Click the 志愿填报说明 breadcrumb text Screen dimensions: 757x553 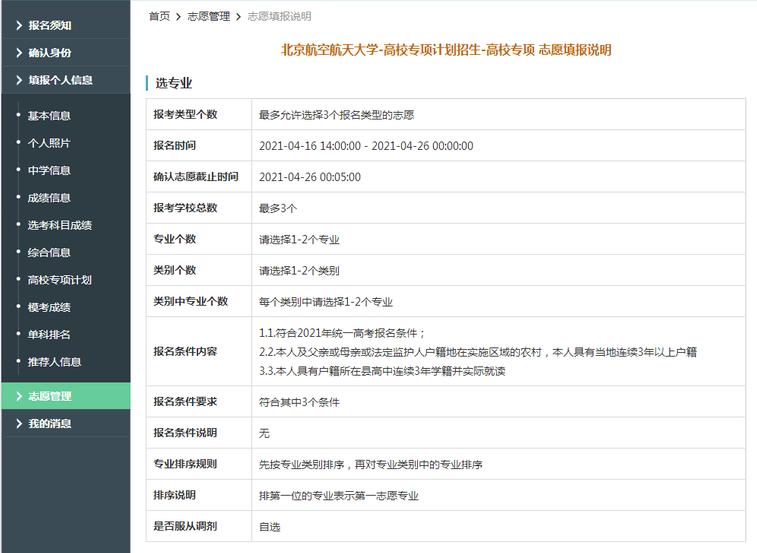tap(279, 16)
